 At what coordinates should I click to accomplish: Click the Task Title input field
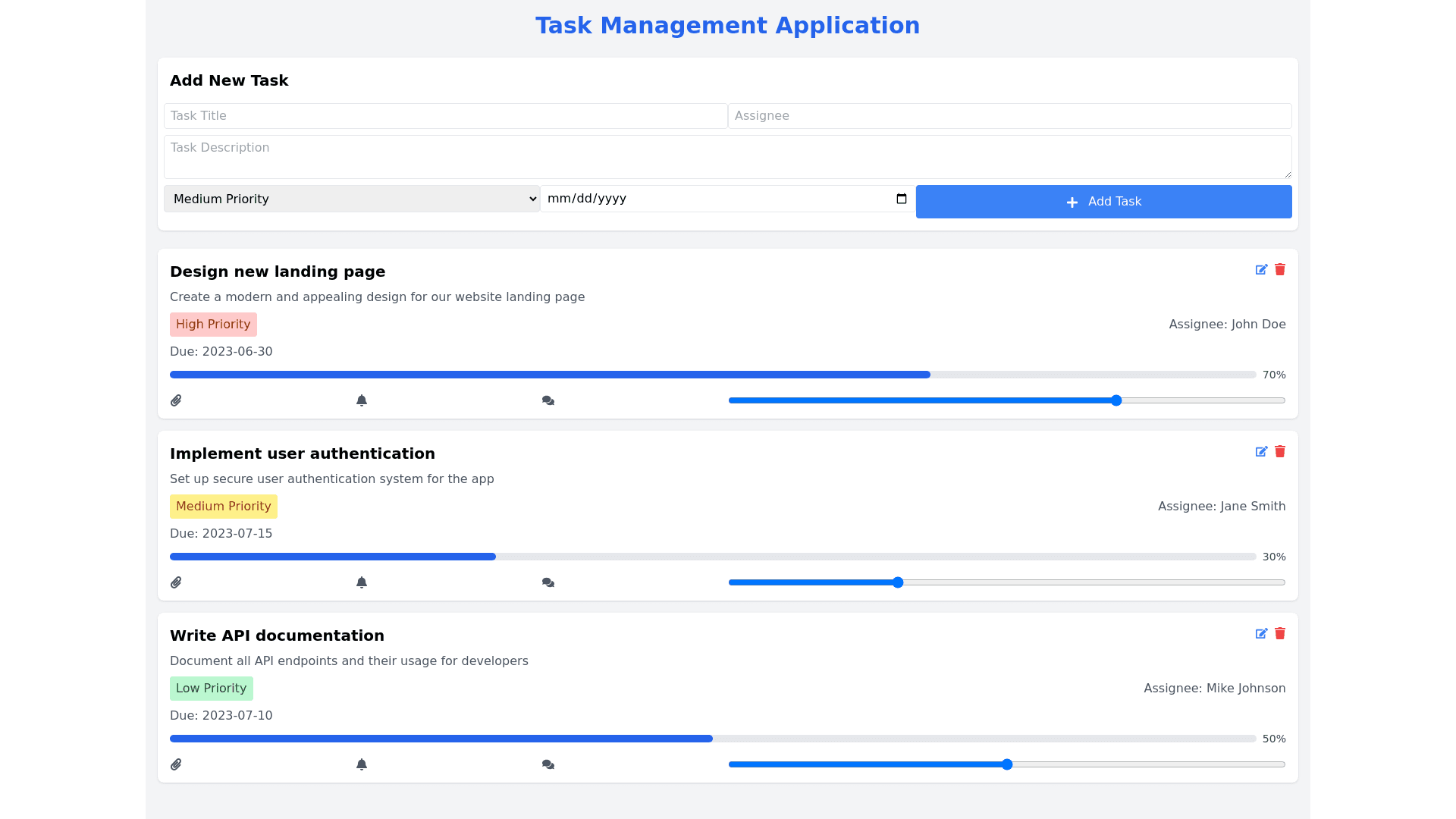coord(445,116)
